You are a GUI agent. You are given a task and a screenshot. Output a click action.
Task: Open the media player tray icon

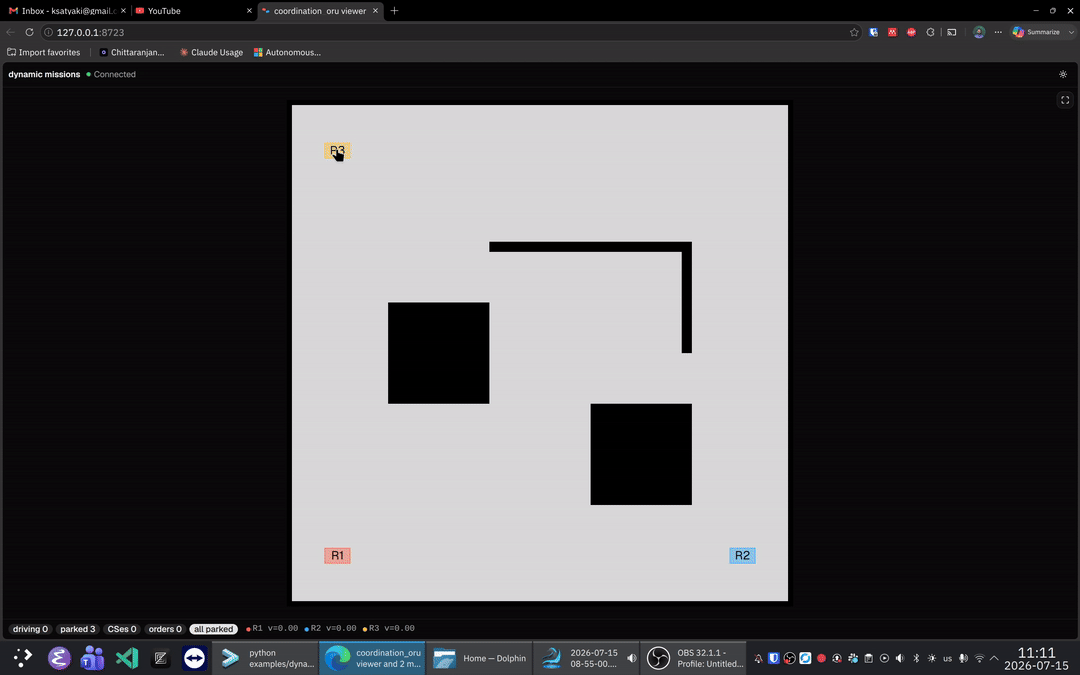point(884,658)
